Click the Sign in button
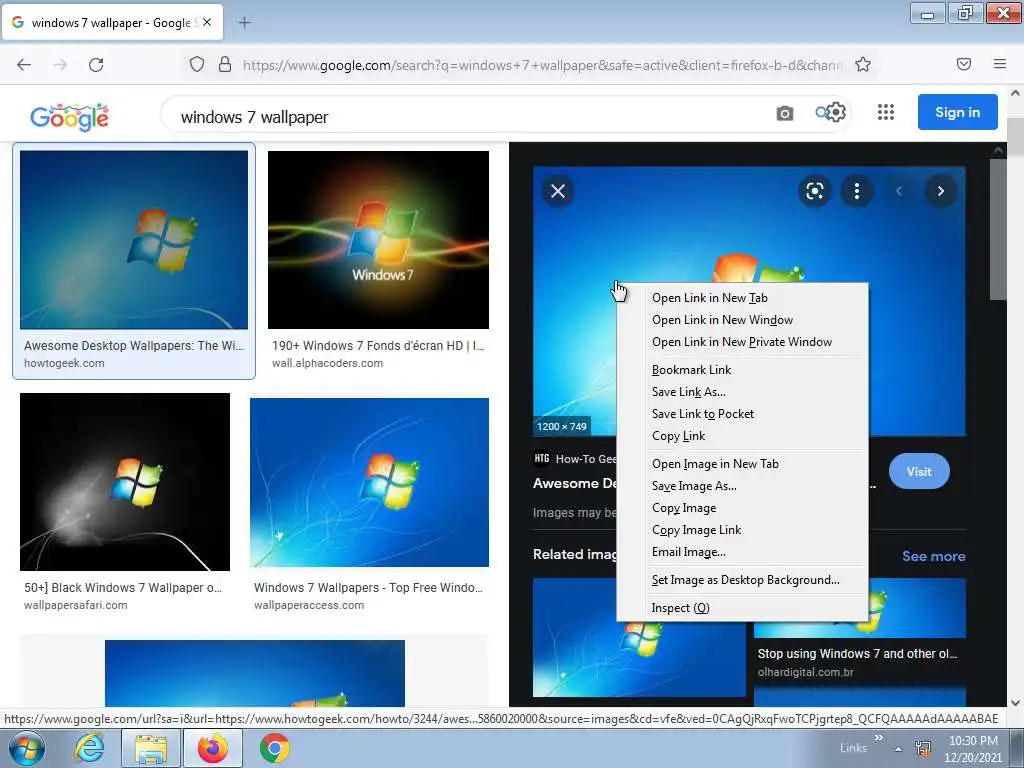 point(957,112)
